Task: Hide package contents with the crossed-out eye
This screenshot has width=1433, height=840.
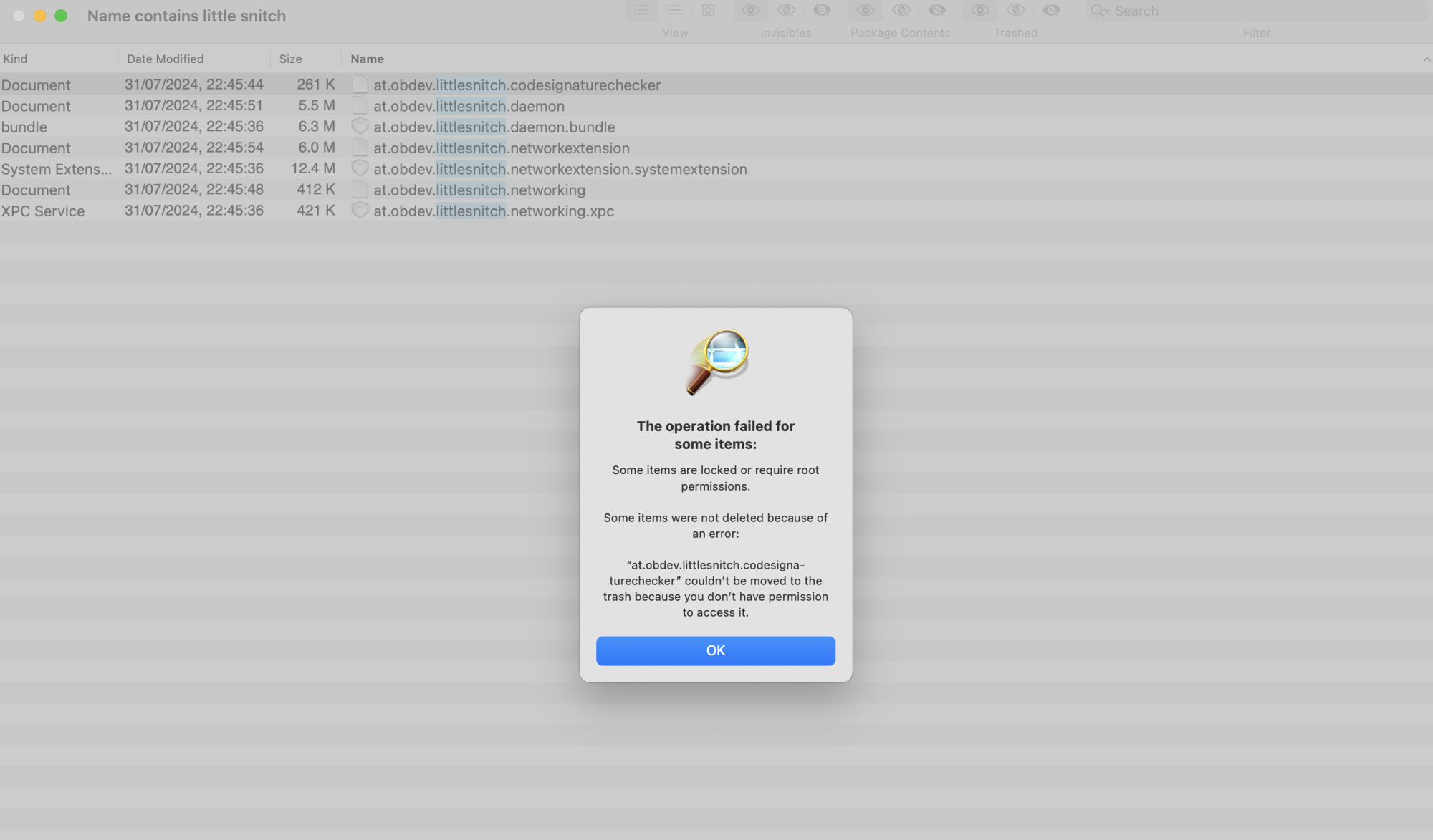Action: (901, 11)
